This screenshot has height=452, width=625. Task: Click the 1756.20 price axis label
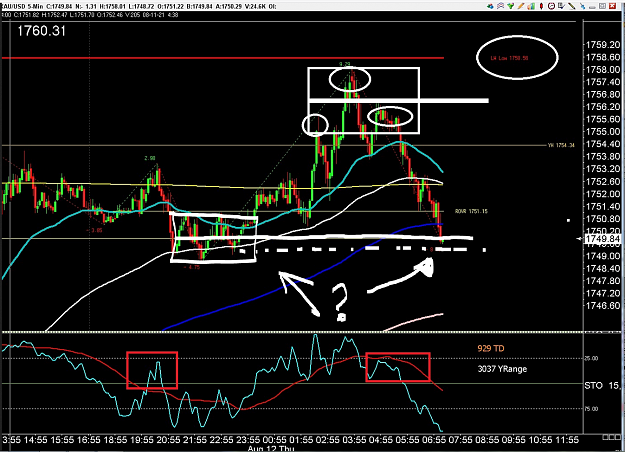coord(603,106)
